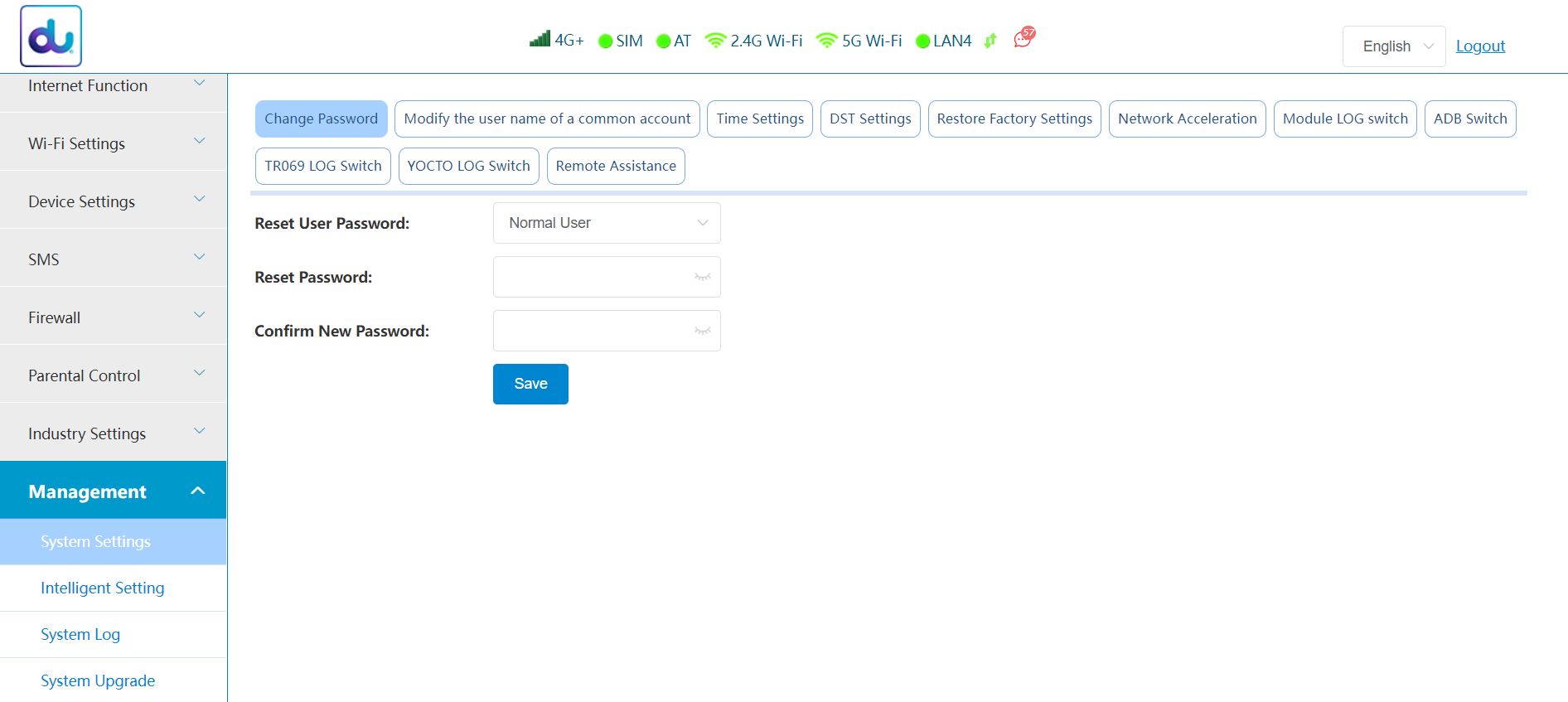Click into the Reset Password input field
Screen dimensions: 1568x702
[593, 277]
